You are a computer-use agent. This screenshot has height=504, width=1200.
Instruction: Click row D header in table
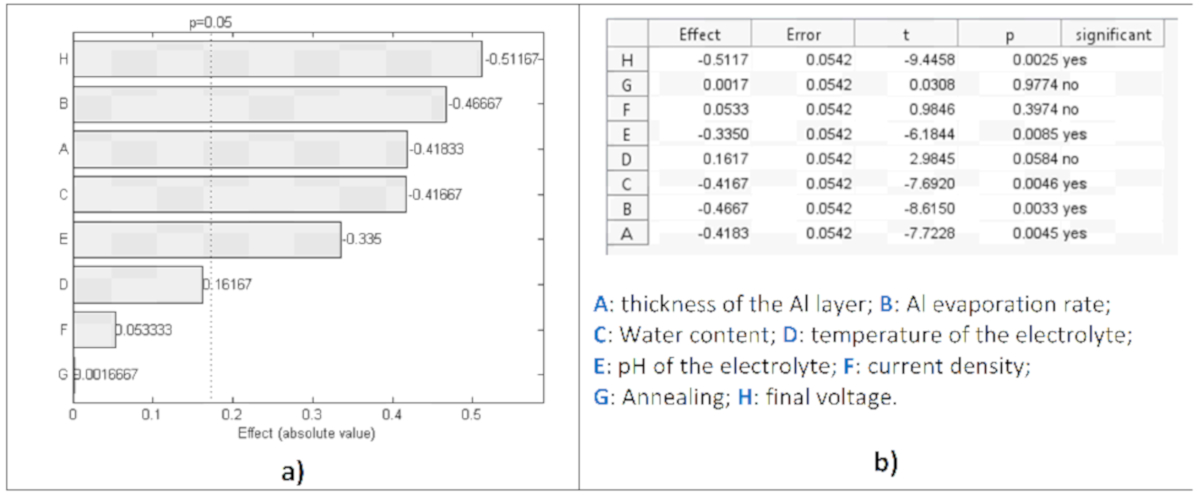tap(627, 158)
